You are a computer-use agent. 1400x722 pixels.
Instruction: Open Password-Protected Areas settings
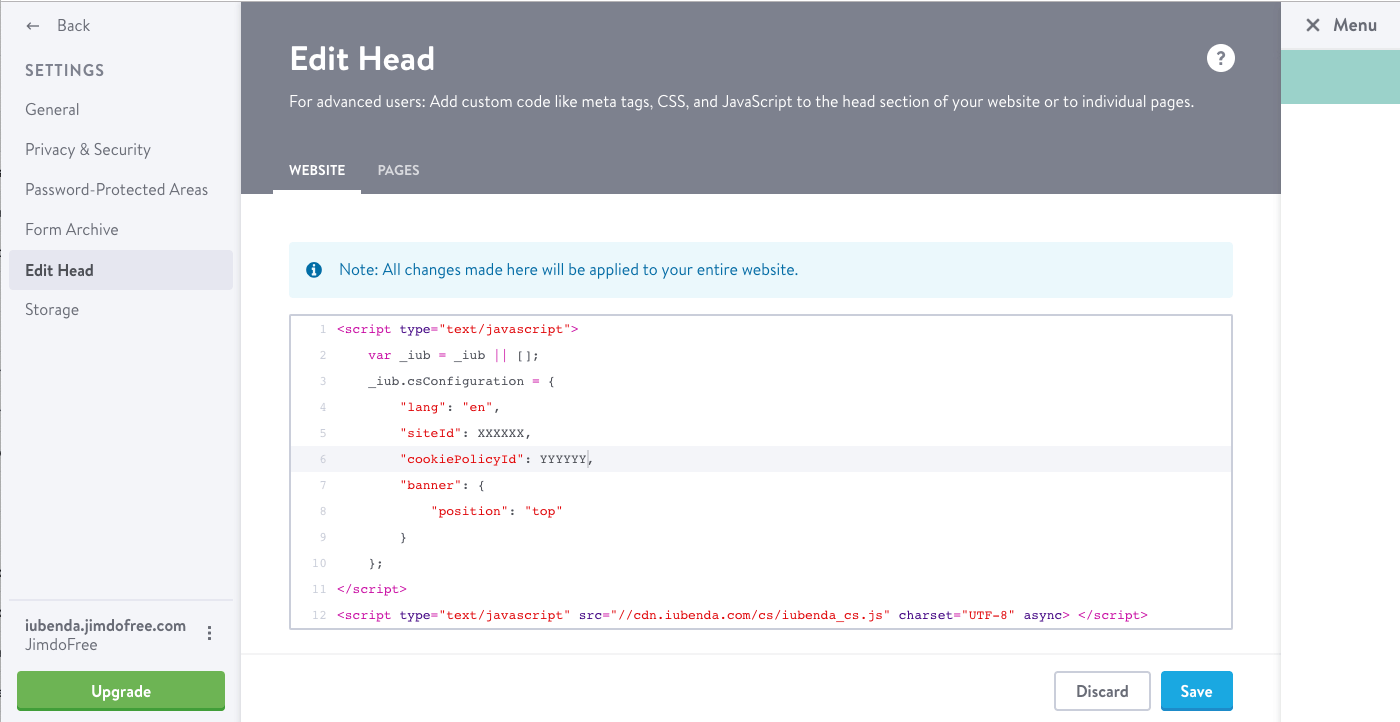(x=116, y=189)
